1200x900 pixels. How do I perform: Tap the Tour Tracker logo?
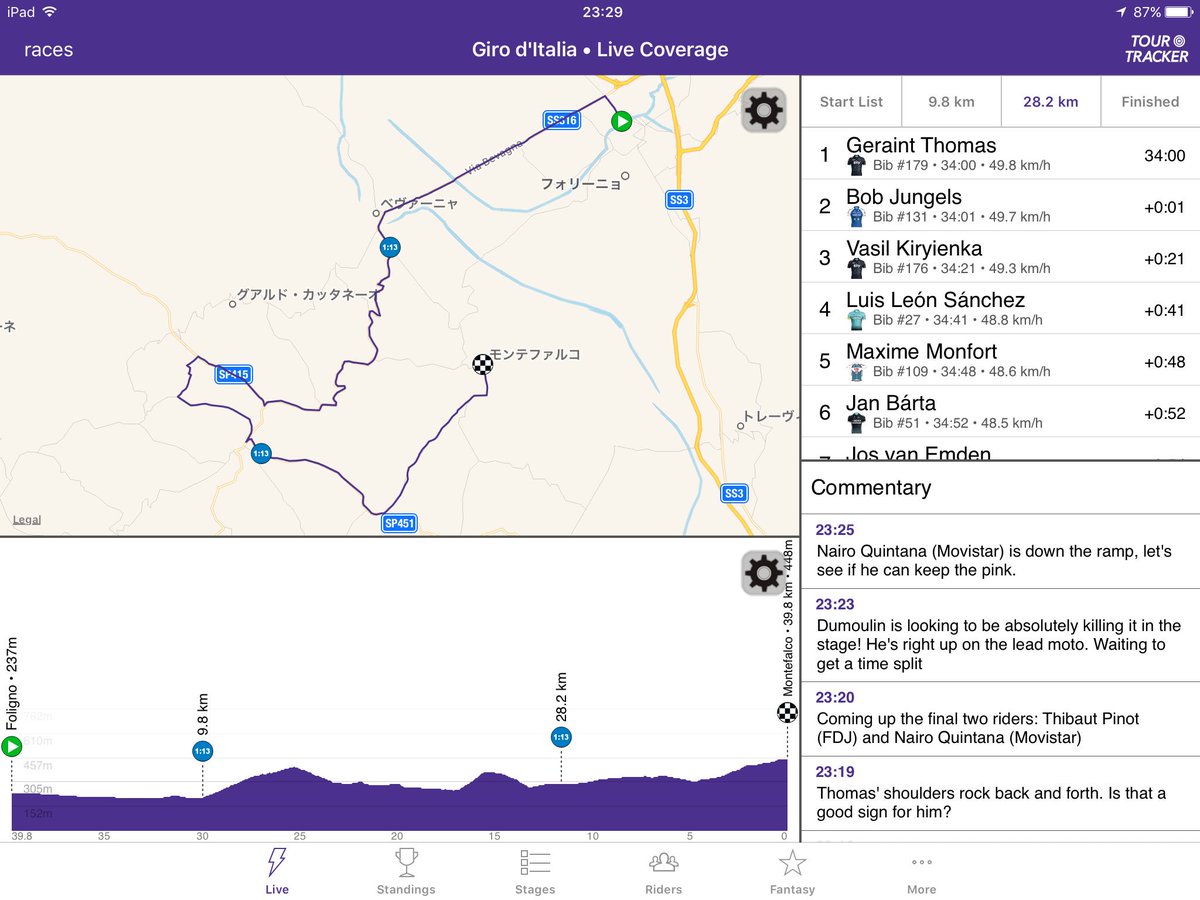tap(1156, 49)
